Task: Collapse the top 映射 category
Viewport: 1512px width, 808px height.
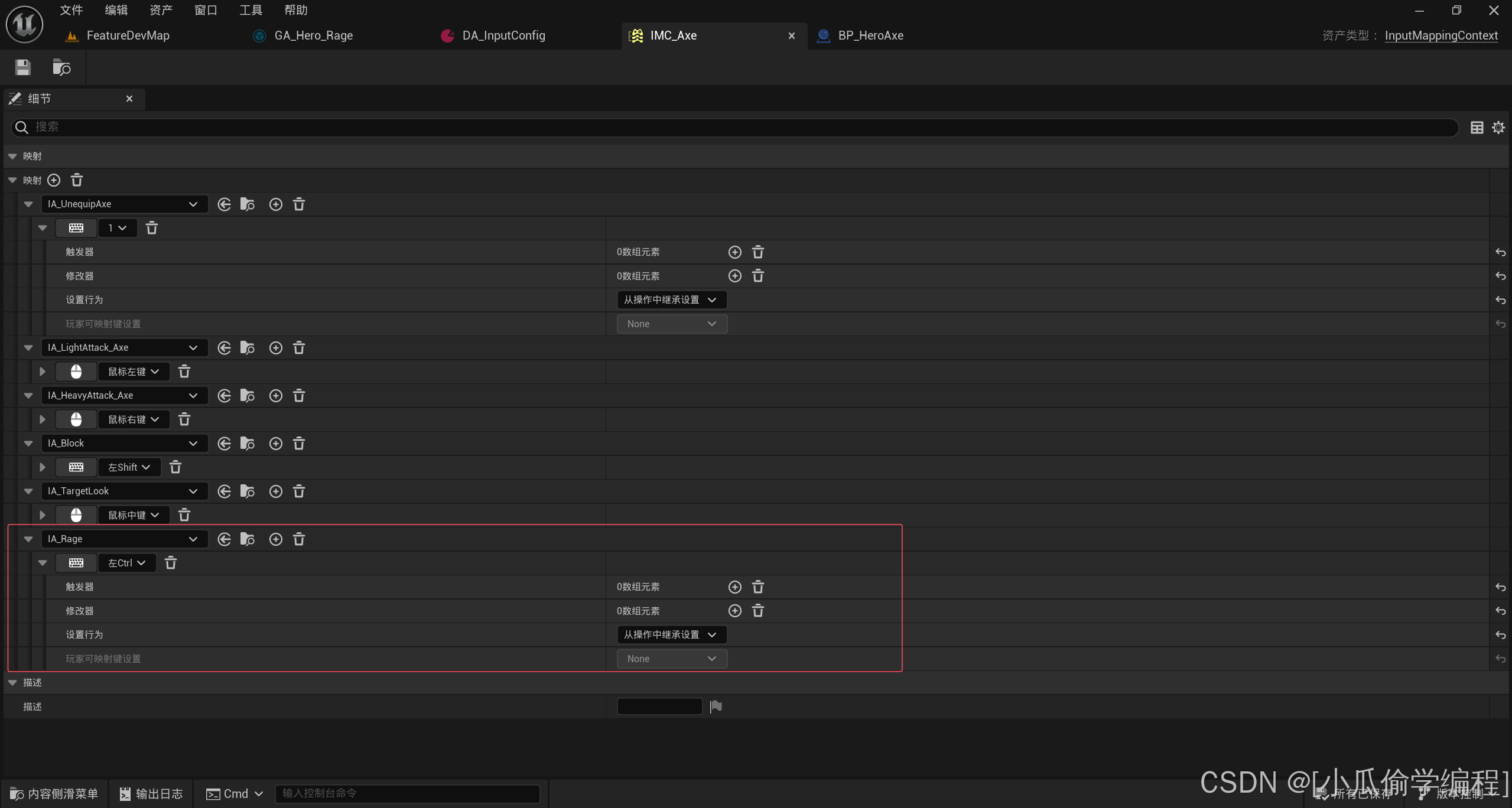Action: [x=12, y=157]
